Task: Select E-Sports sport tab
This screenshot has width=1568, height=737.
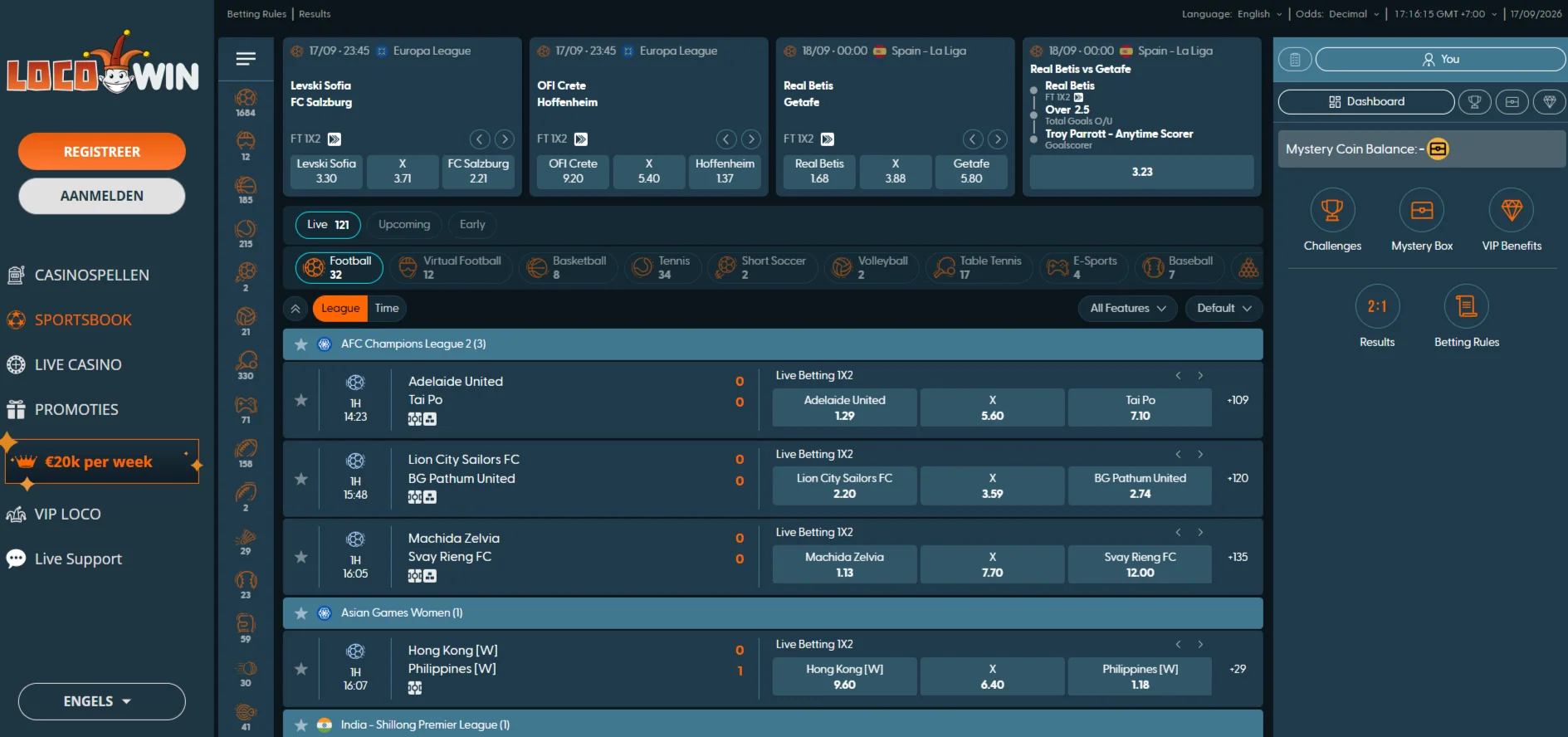Action: click(x=1084, y=267)
